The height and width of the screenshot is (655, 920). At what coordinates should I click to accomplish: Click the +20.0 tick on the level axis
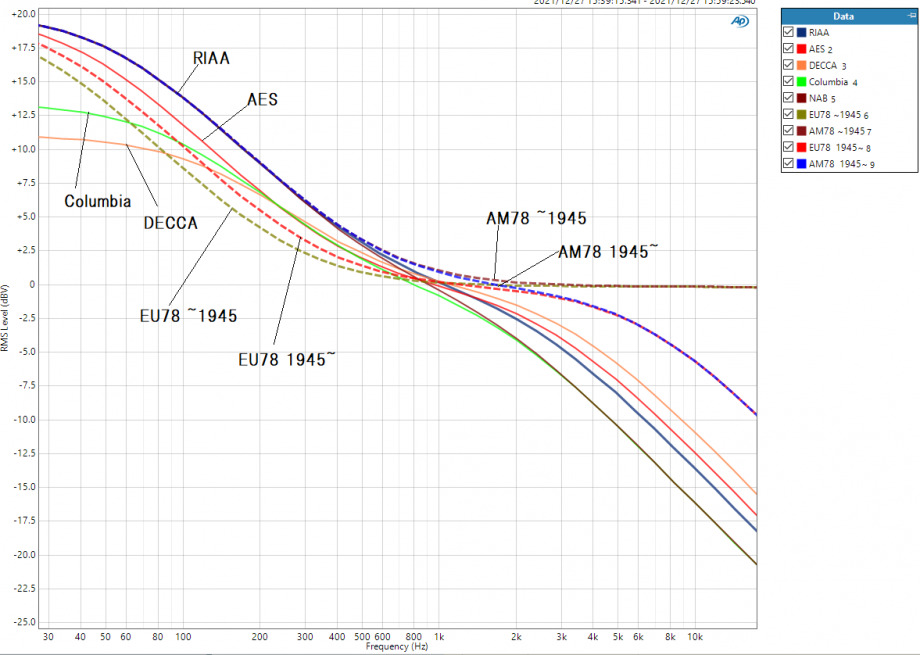(23, 13)
